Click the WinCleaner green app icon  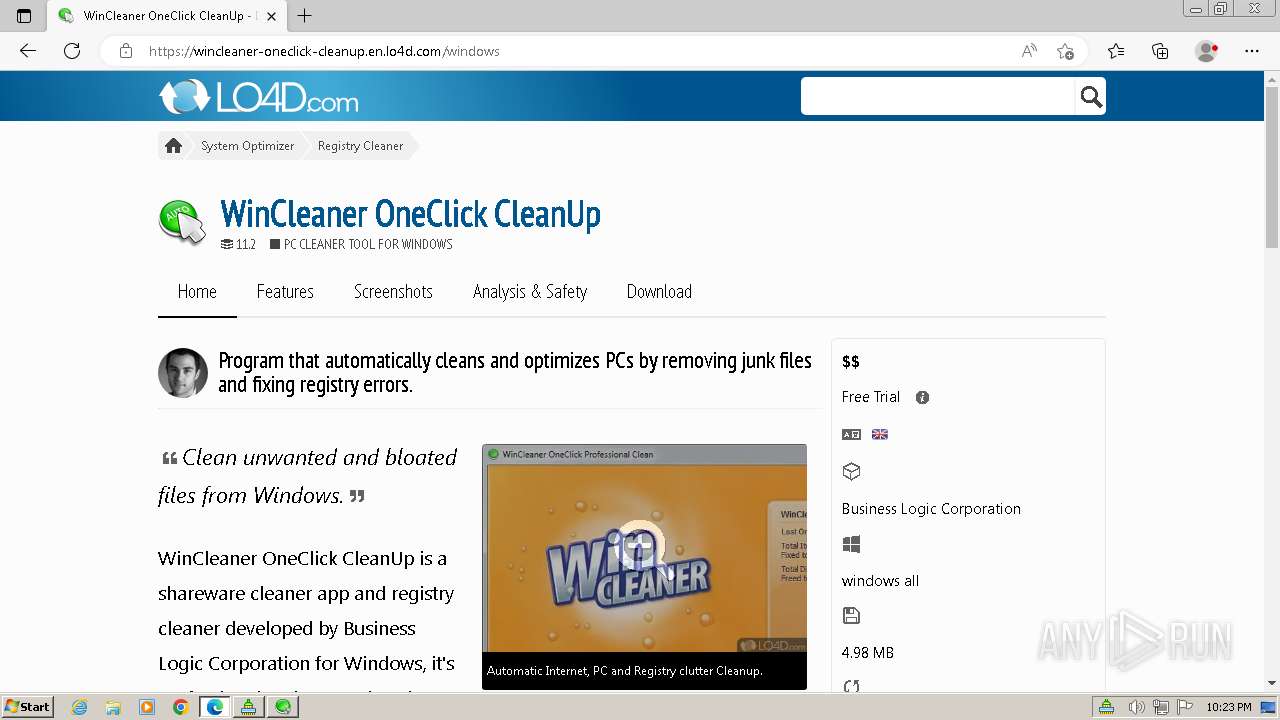click(183, 221)
